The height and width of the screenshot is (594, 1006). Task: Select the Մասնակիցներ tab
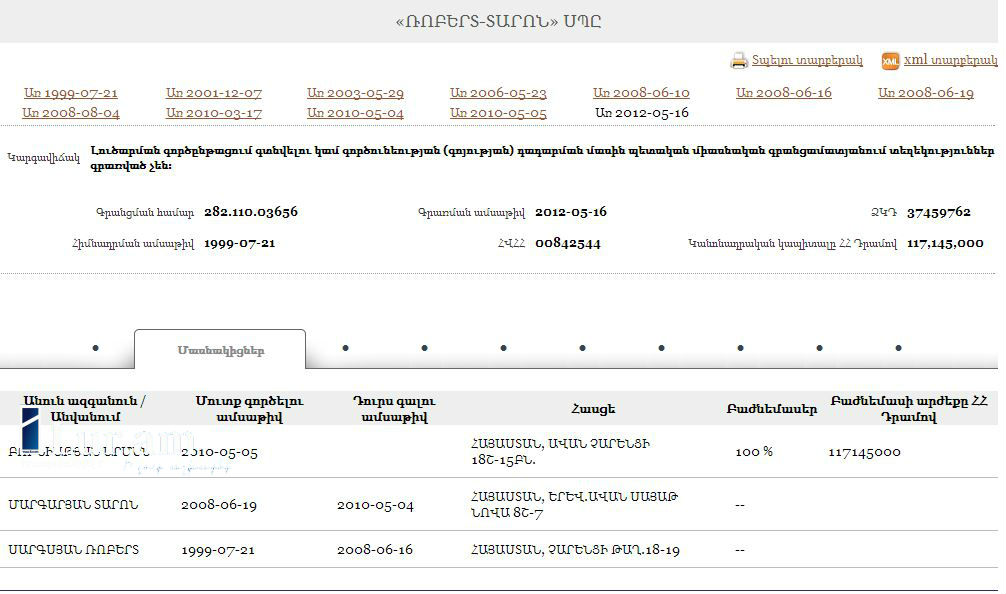220,350
